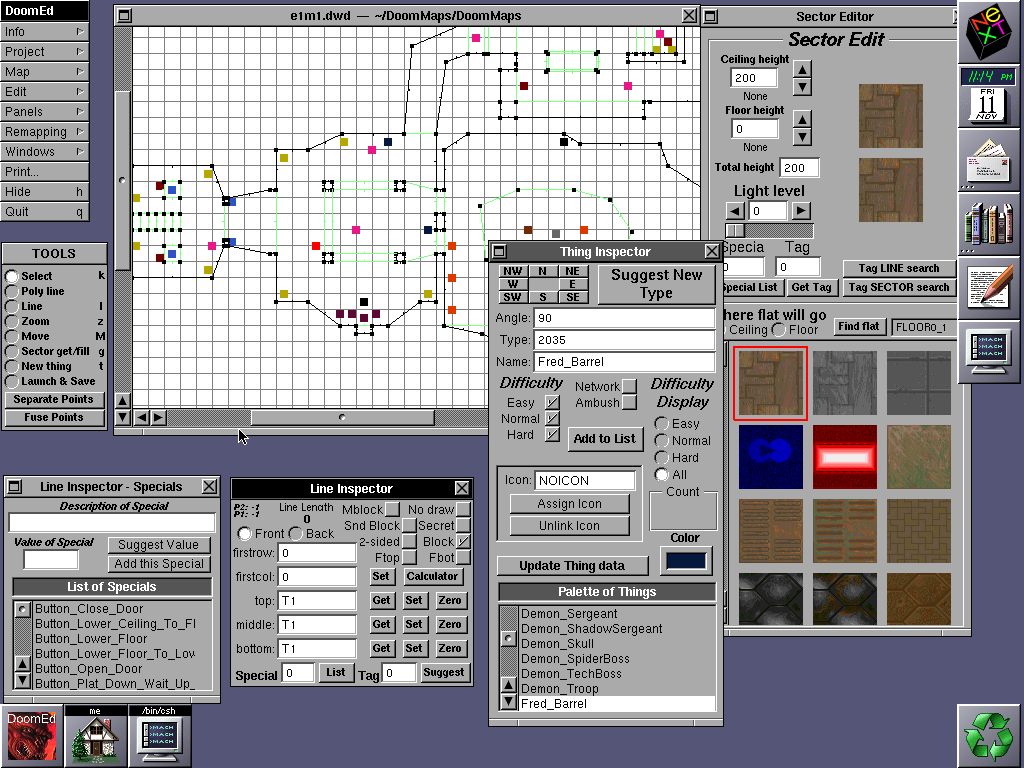Expand the Remapping submenu
The height and width of the screenshot is (768, 1024).
(44, 132)
